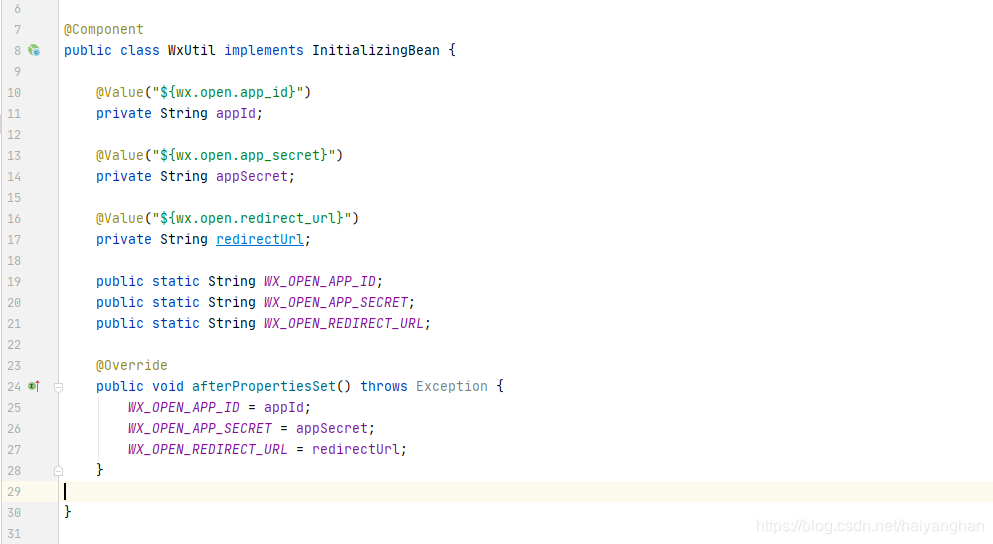This screenshot has height=544, width=993.
Task: Click the appId field declaration on line 11
Action: point(236,113)
